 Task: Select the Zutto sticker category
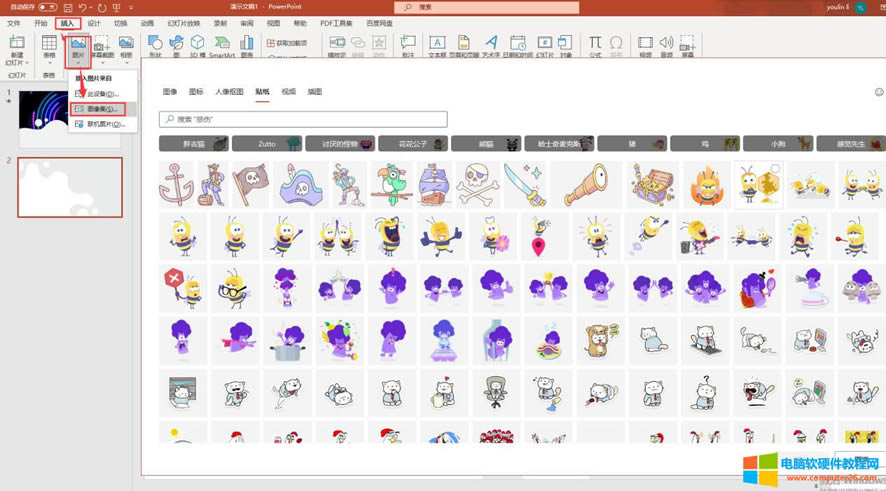[x=267, y=144]
